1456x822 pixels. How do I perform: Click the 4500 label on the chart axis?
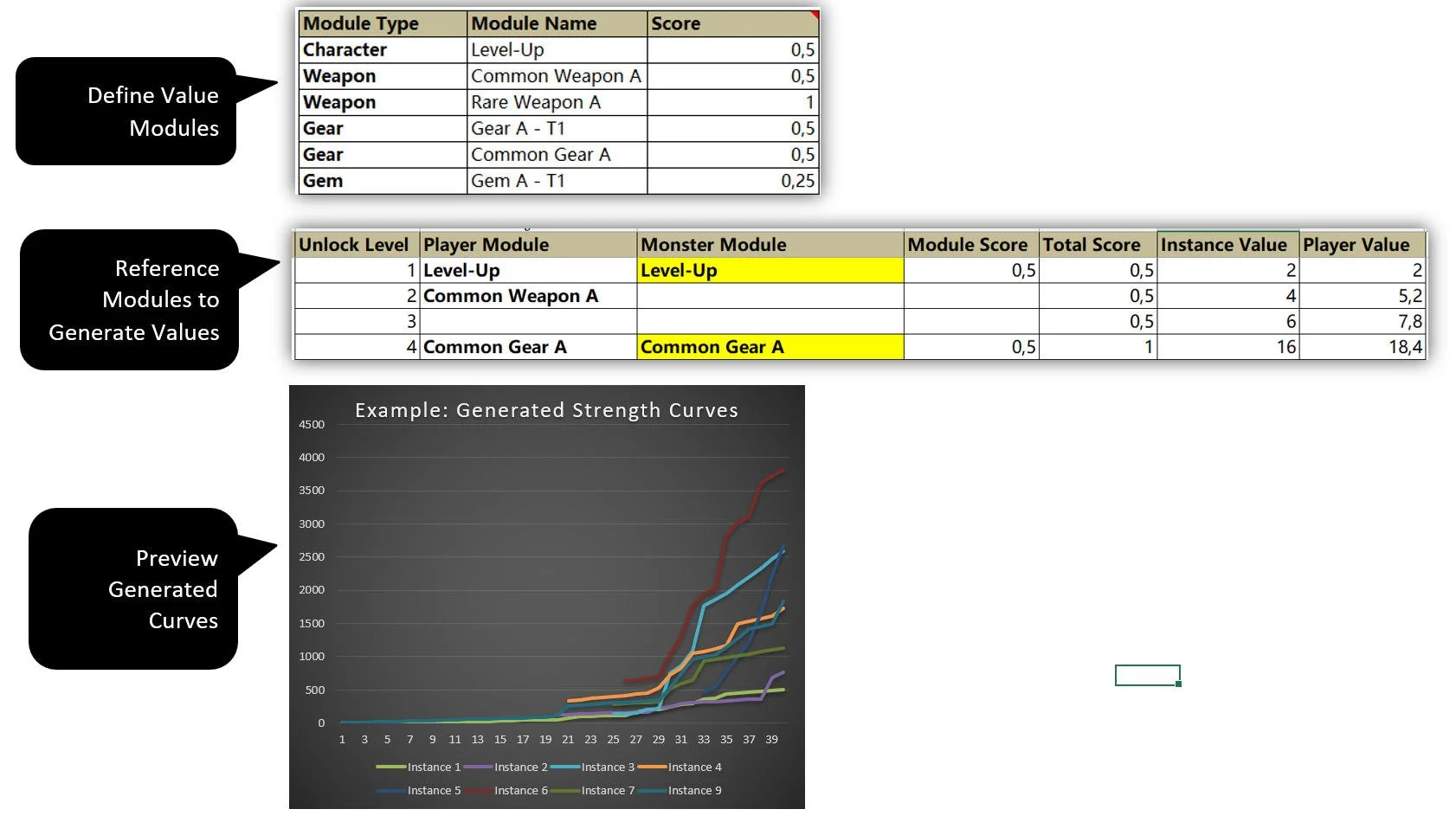312,425
